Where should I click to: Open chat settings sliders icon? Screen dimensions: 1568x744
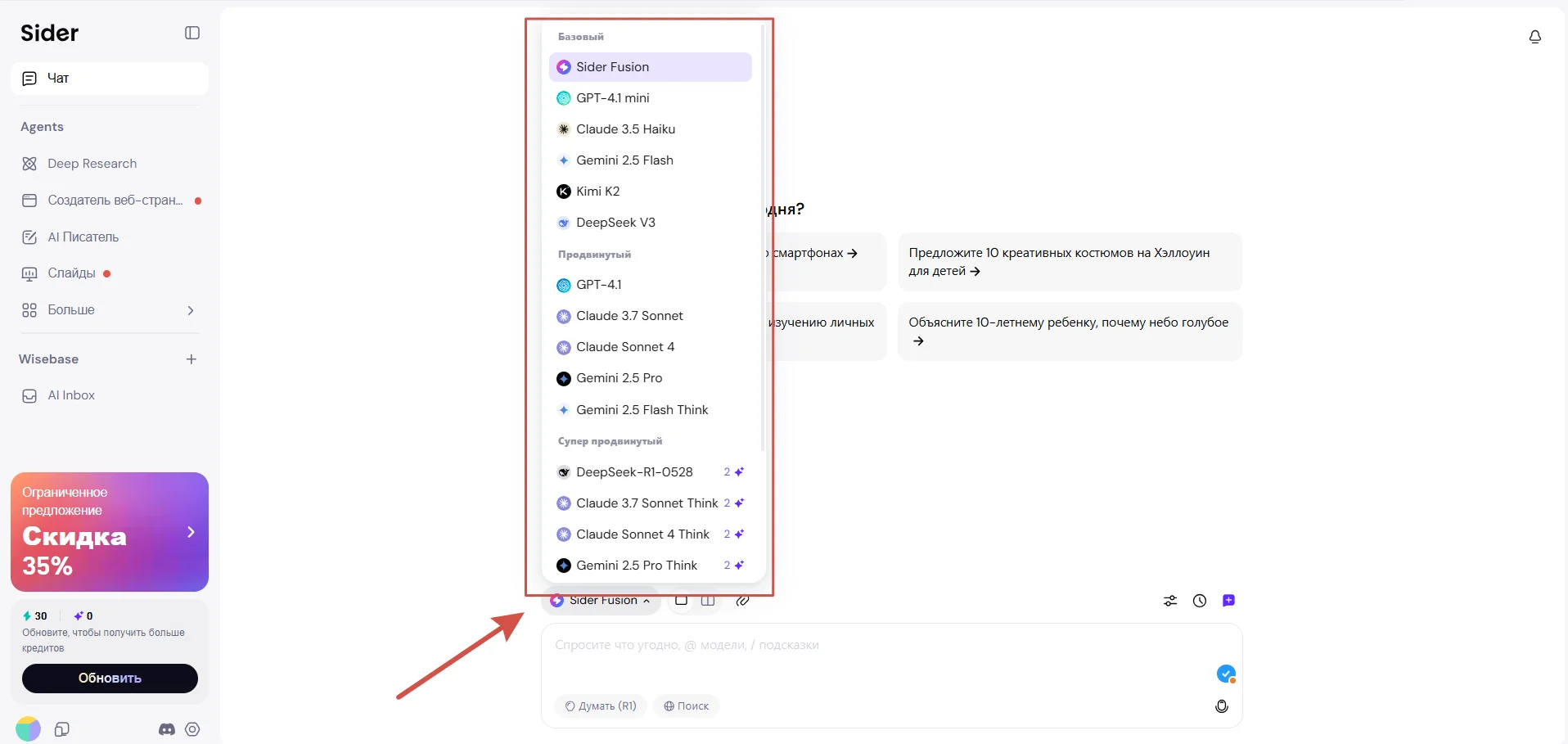1170,601
